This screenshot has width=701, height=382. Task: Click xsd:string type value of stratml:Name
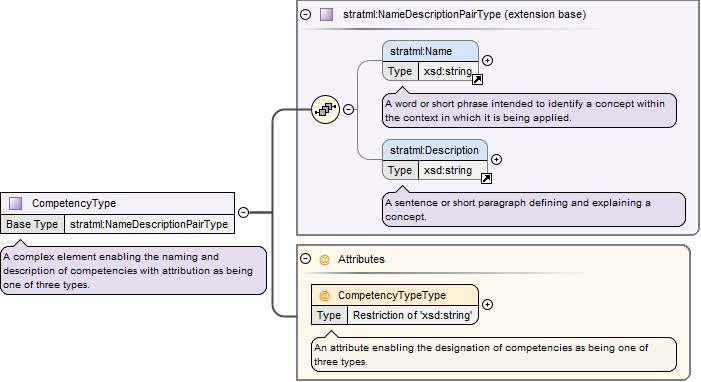coord(448,71)
